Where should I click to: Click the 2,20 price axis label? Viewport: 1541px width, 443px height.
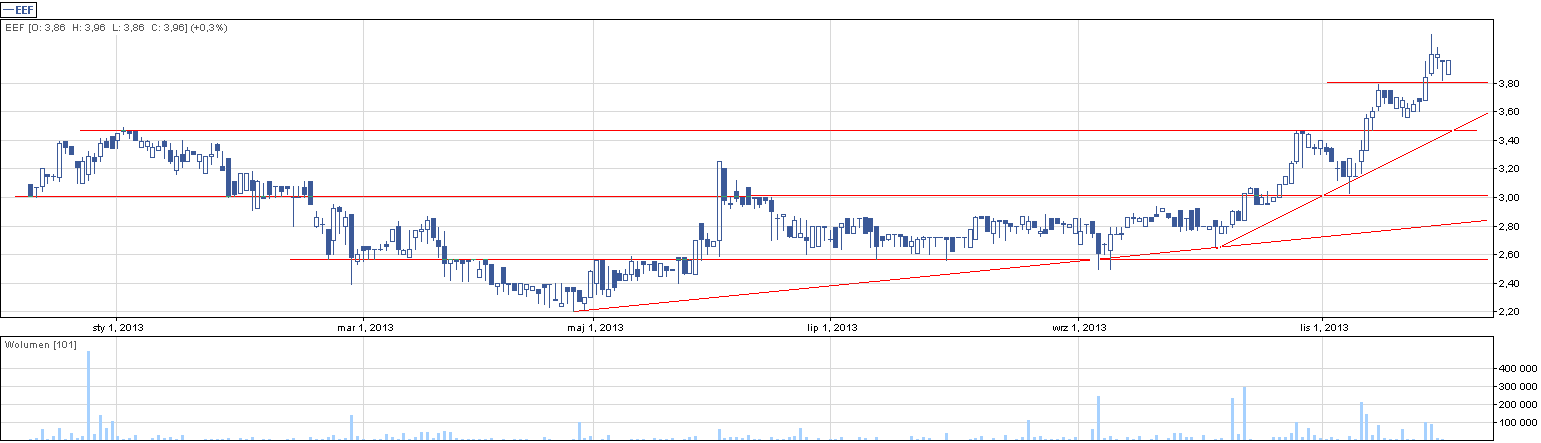click(1507, 313)
